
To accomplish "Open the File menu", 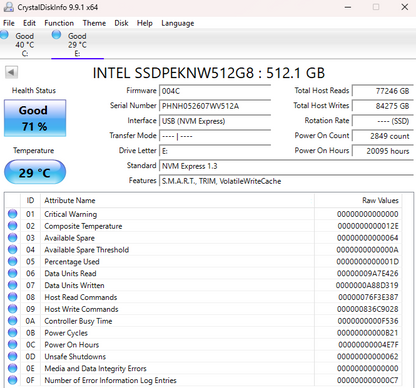I will pos(9,23).
